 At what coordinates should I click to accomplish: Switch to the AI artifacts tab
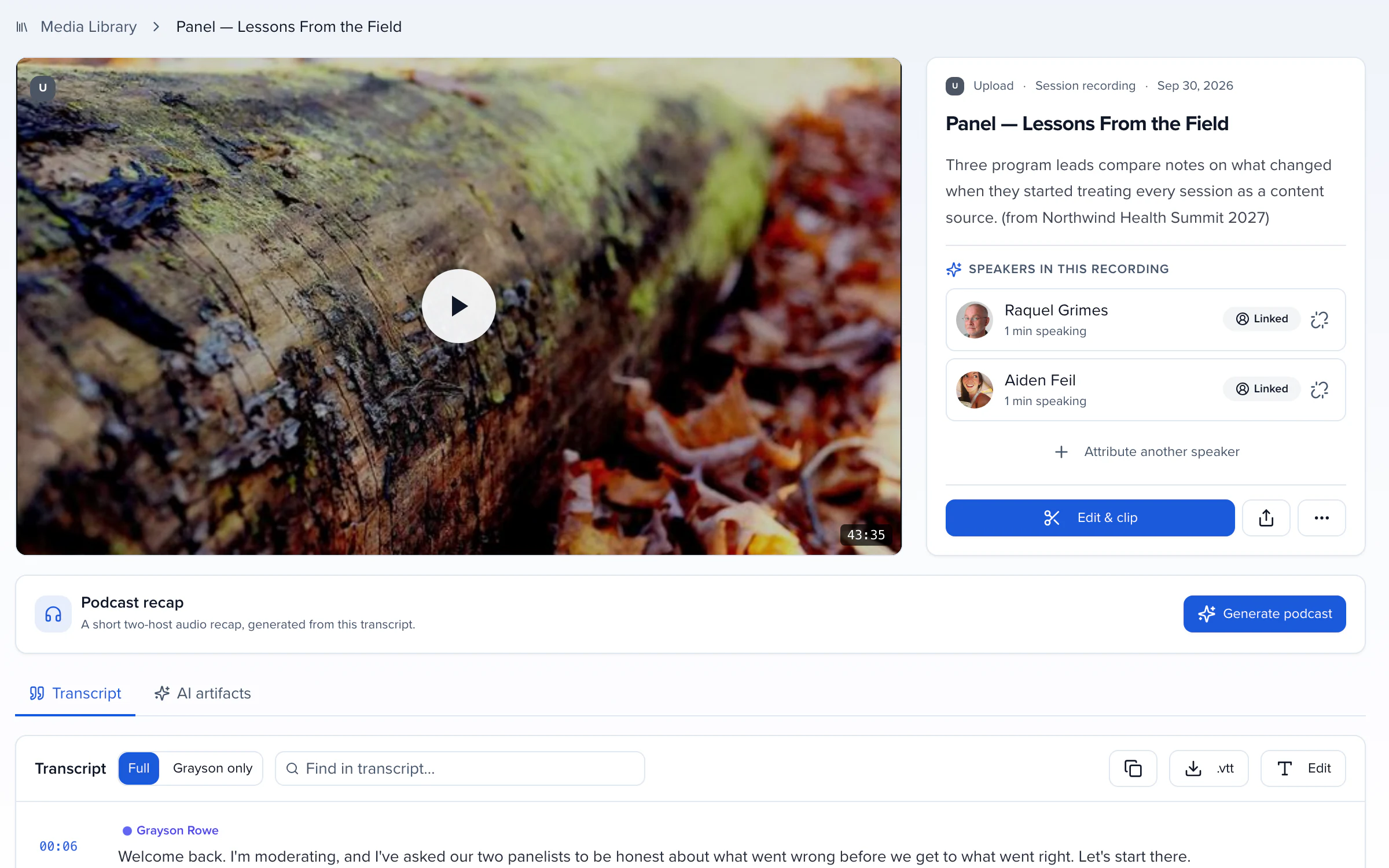pos(203,693)
